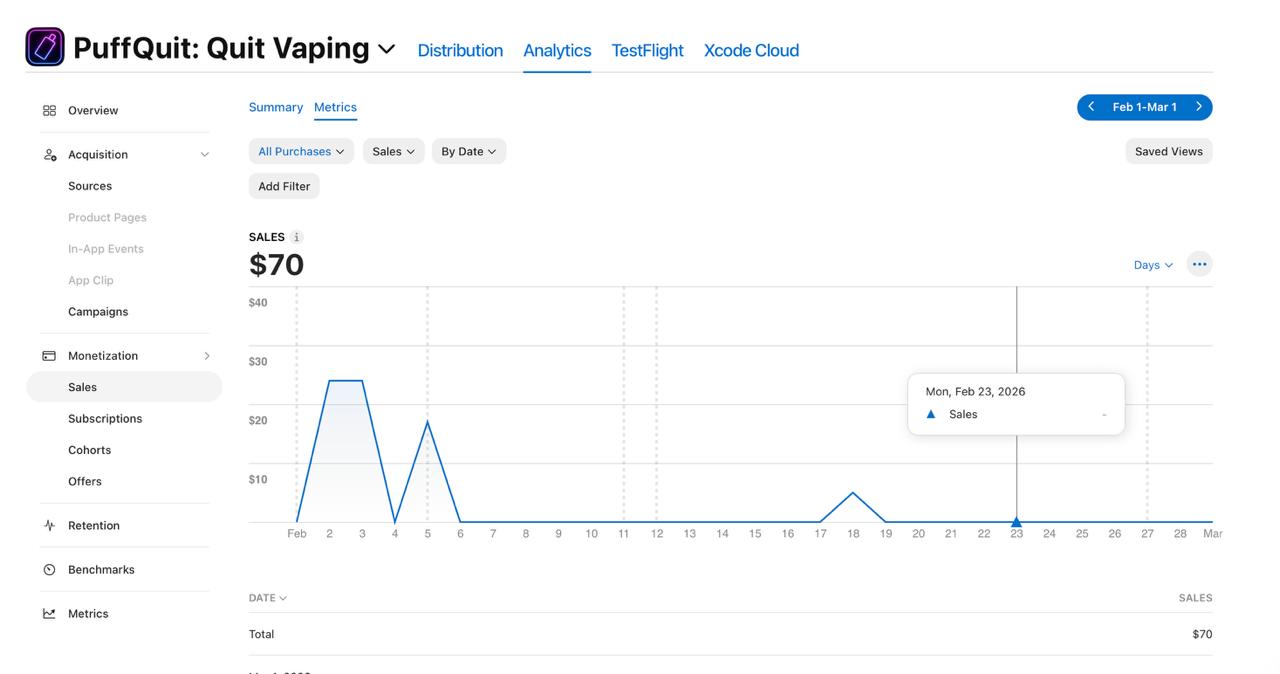Screen dimensions: 1280x674
Task: Collapse the Acquisition section chevron
Action: [x=204, y=154]
